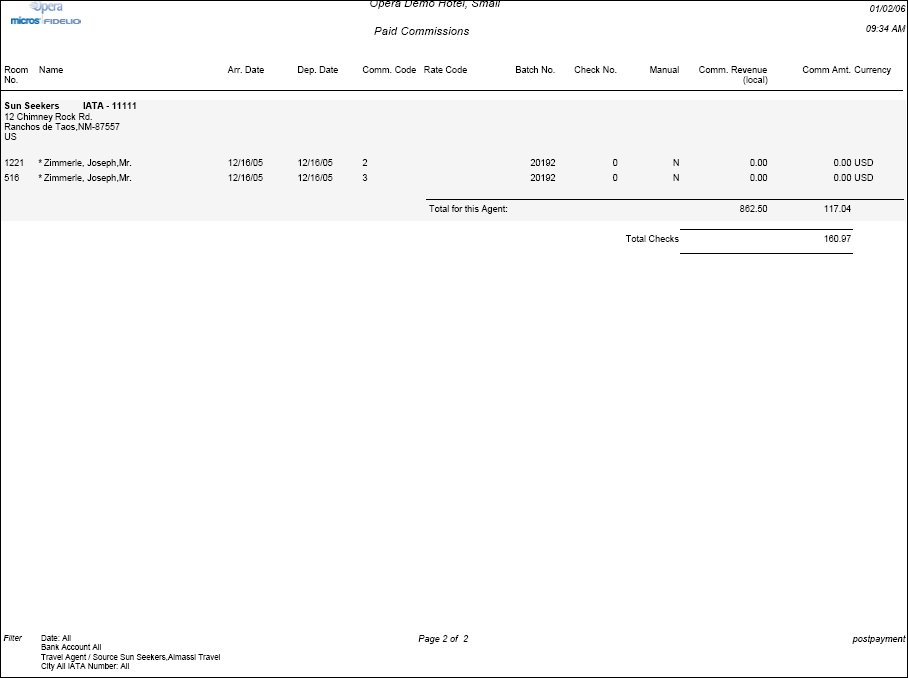Click departure date 12/16/05 in room 516 row
This screenshot has width=908, height=678.
click(x=315, y=178)
